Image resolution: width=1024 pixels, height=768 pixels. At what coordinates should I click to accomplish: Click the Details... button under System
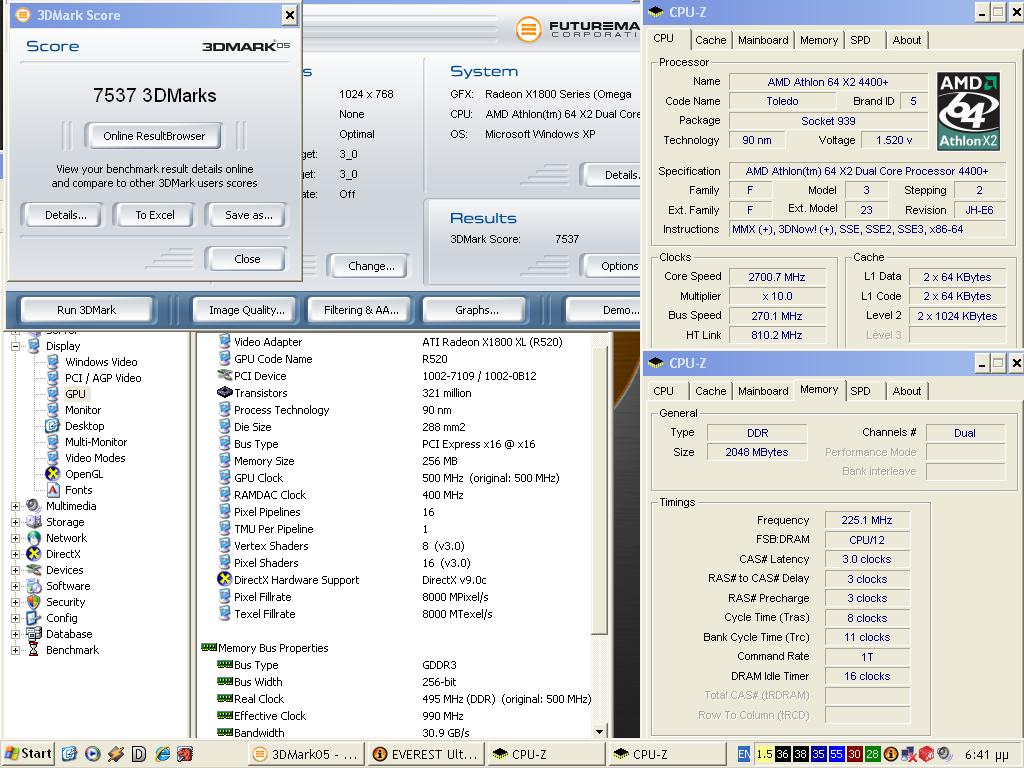pyautogui.click(x=612, y=175)
